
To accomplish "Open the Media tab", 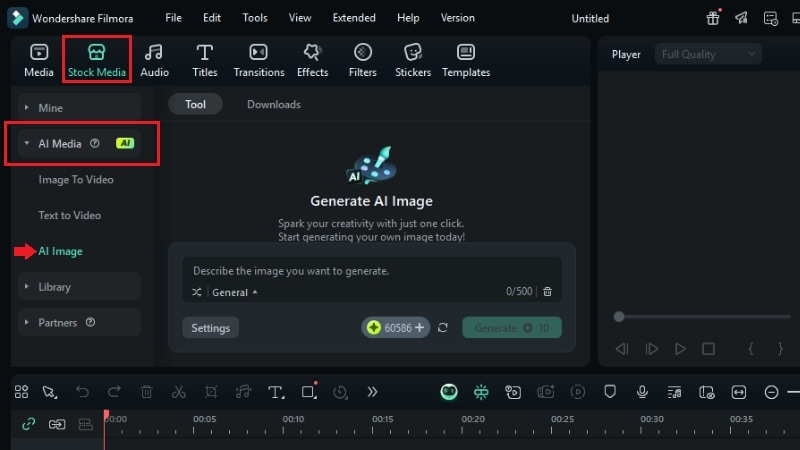I will [x=39, y=61].
